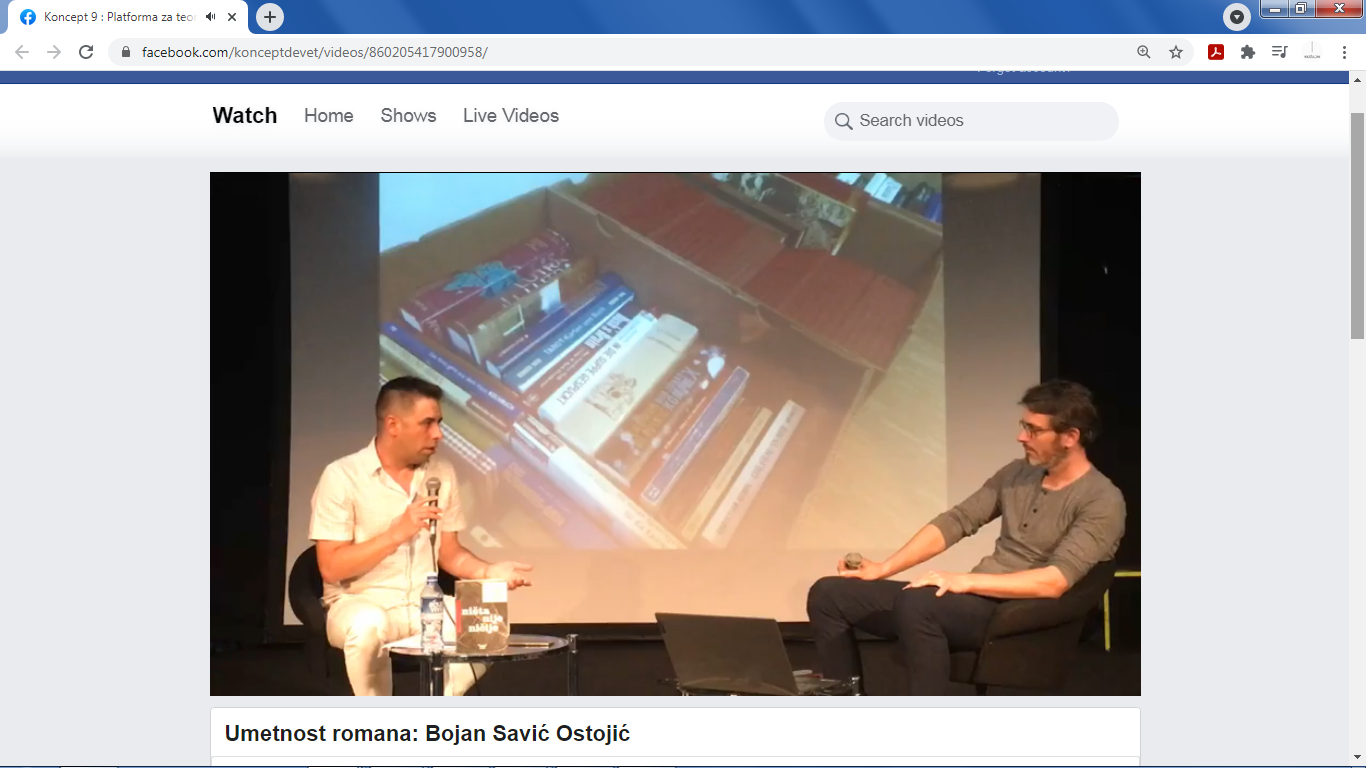The height and width of the screenshot is (768, 1366).
Task: Mute the tab audio speaker icon
Action: pyautogui.click(x=210, y=17)
